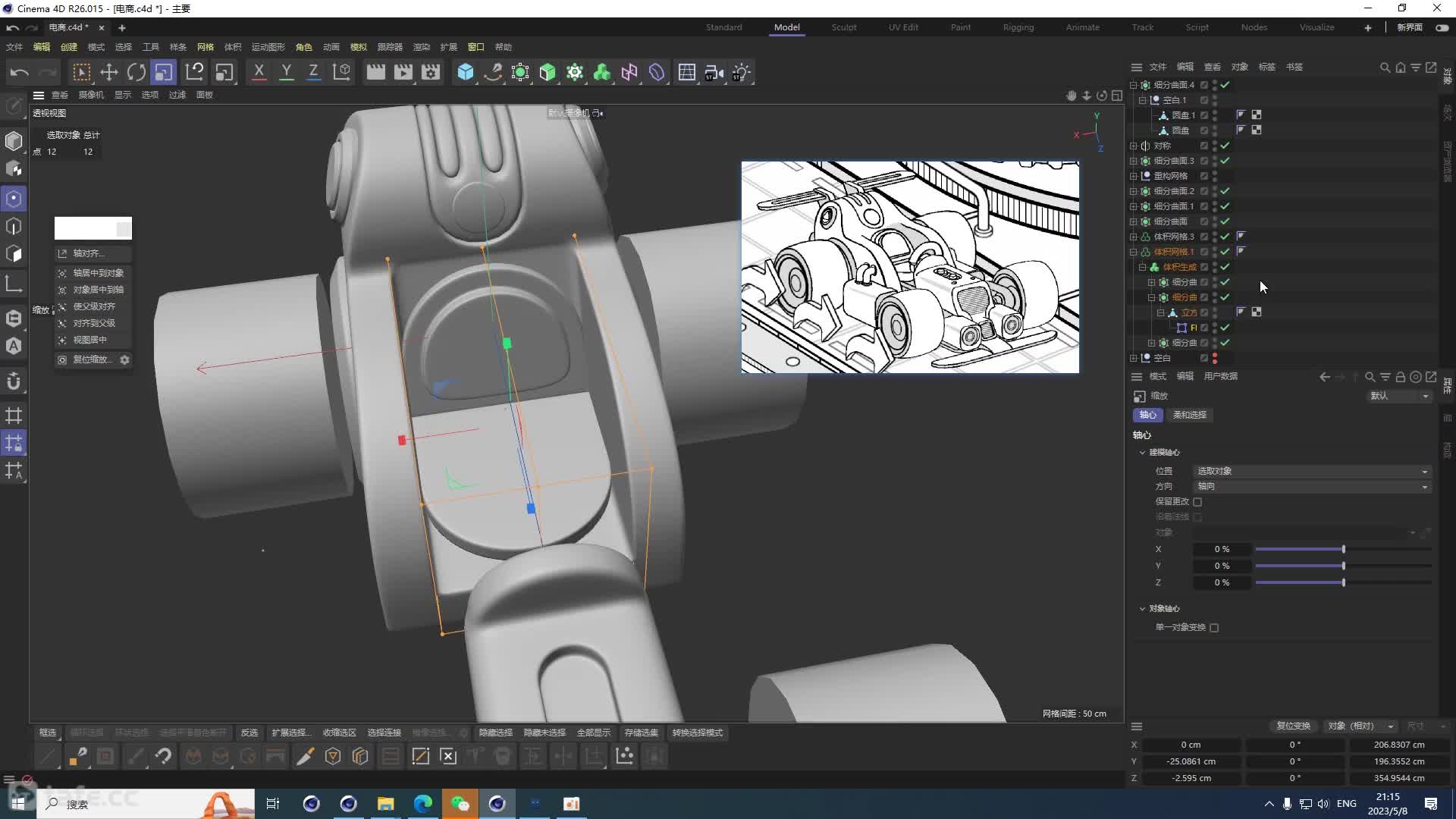Click the symmetry instance purple icon

(x=629, y=73)
